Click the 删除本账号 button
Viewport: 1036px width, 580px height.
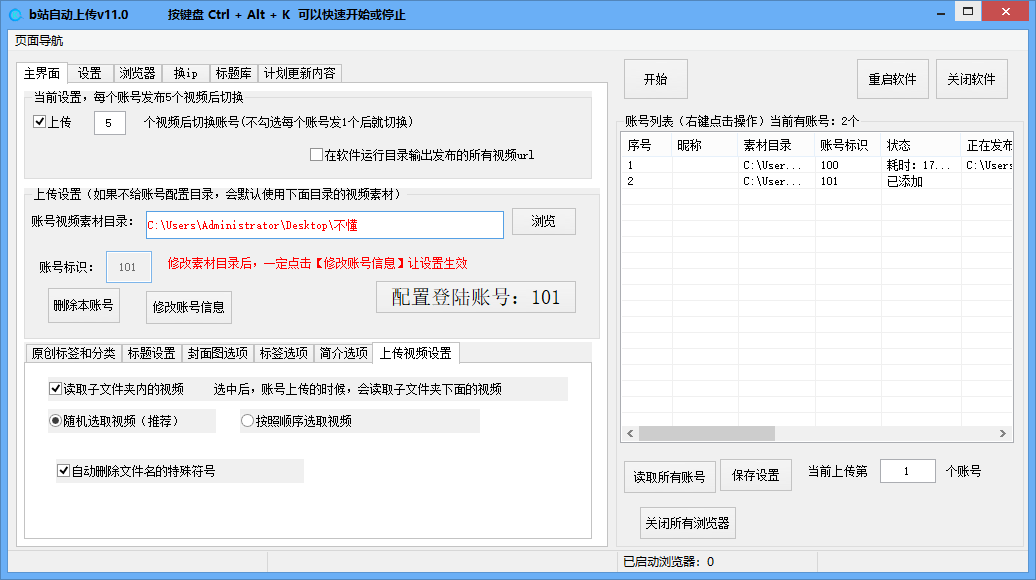84,305
